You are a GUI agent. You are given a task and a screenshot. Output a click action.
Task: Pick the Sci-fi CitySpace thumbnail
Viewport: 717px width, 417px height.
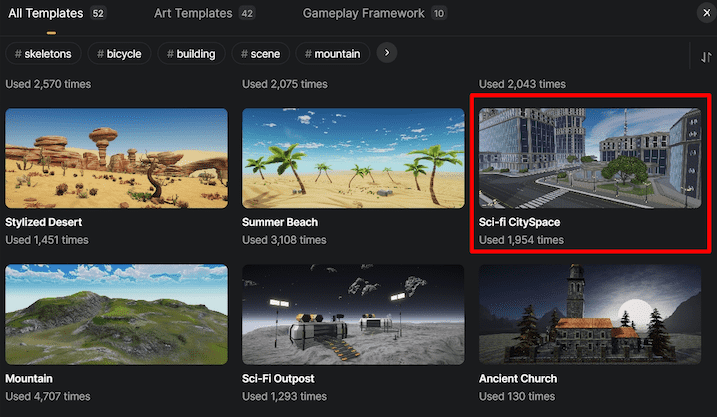[x=589, y=158]
